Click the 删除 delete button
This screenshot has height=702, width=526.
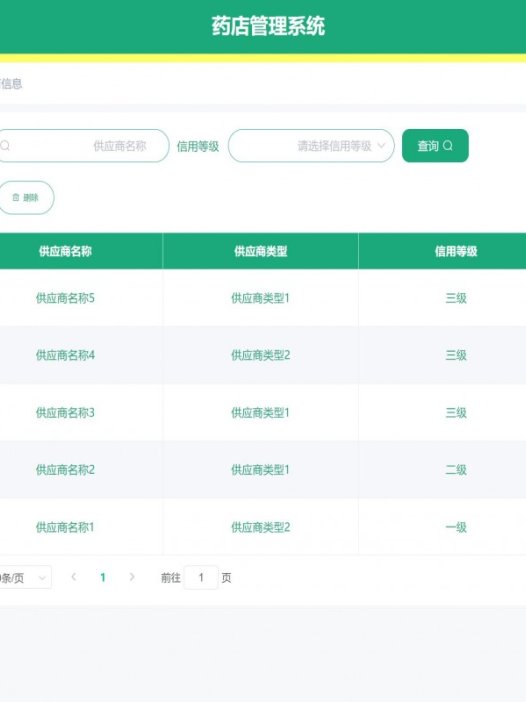(x=26, y=197)
